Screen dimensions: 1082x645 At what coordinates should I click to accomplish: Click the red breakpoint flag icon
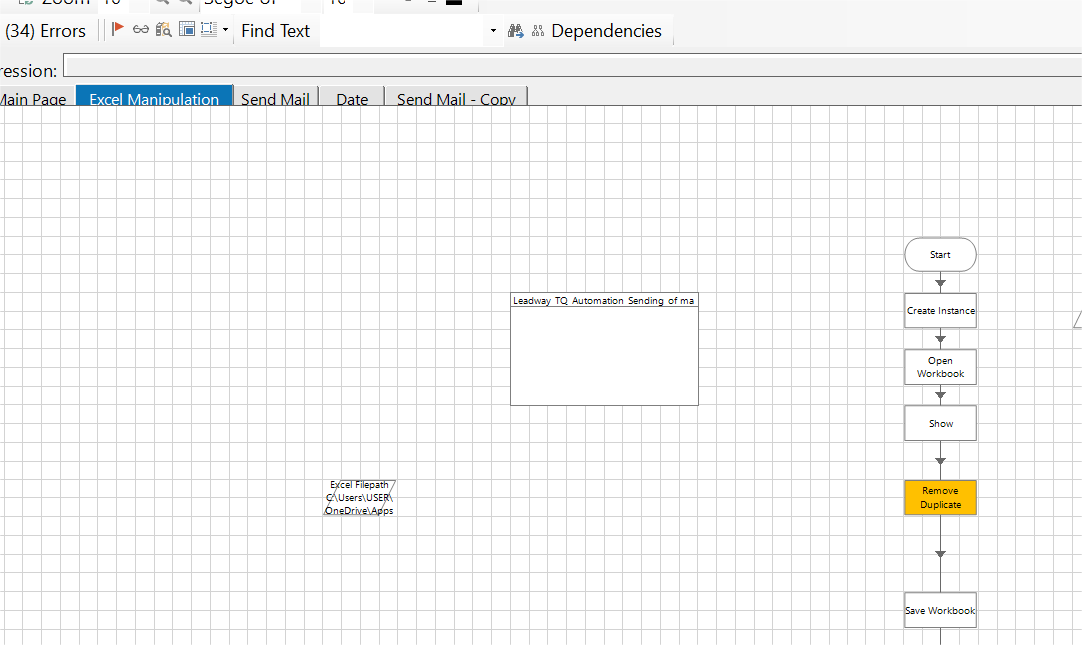[118, 30]
